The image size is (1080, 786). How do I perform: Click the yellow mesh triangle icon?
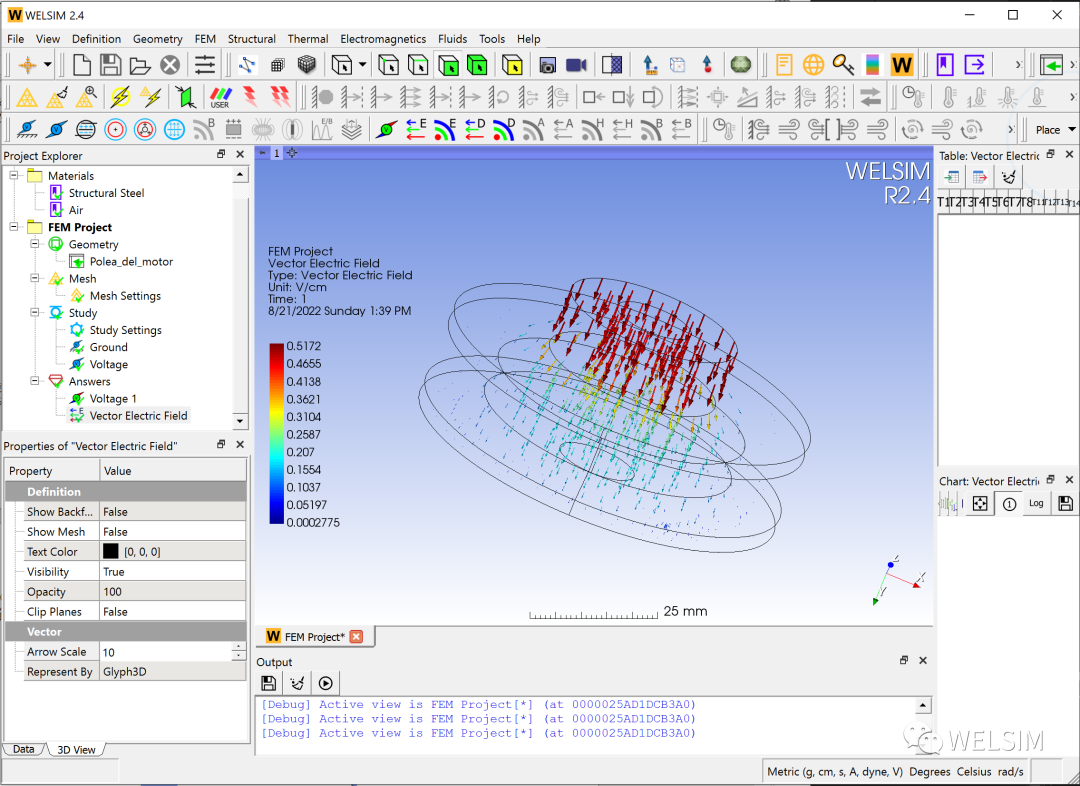tap(27, 97)
